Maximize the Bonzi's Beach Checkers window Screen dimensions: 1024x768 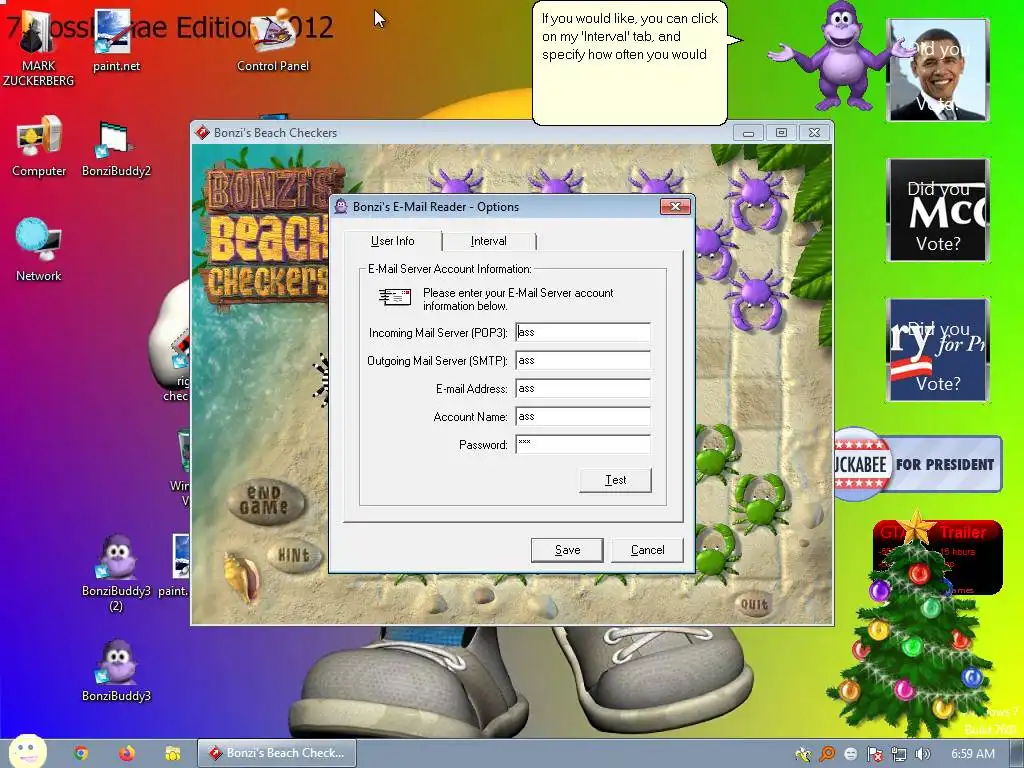click(x=781, y=133)
